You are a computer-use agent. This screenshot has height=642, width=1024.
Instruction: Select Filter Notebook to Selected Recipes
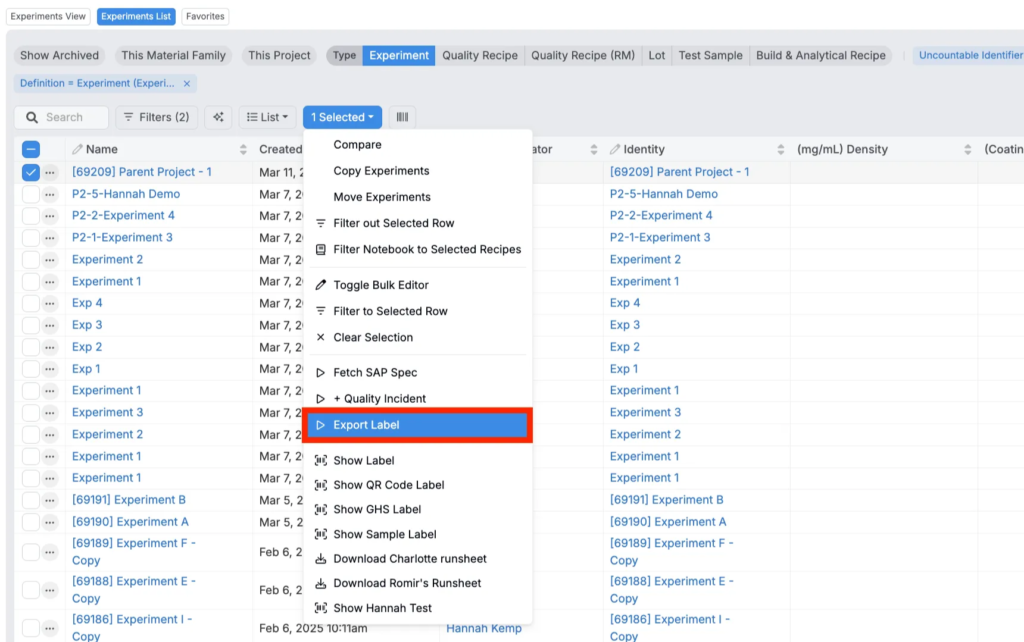tap(418, 249)
